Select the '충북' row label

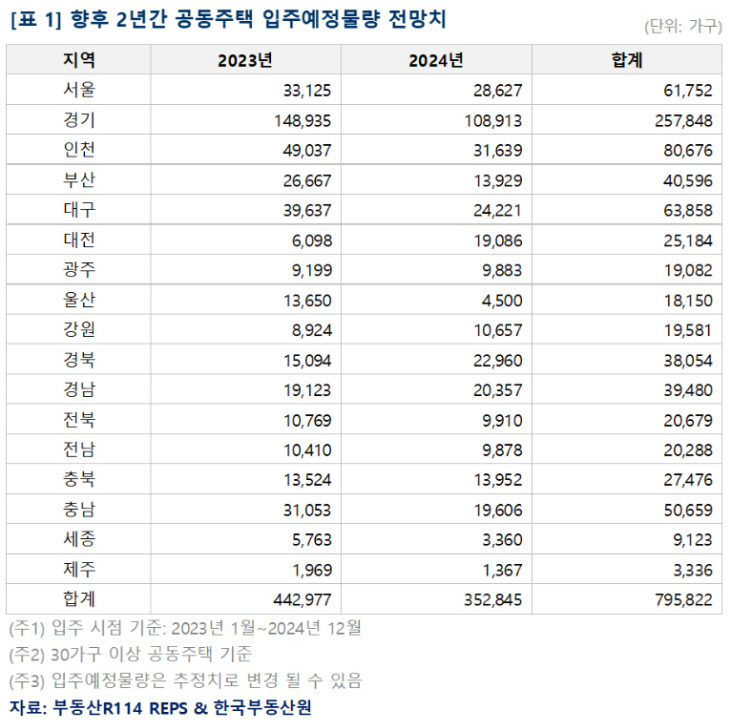(79, 480)
